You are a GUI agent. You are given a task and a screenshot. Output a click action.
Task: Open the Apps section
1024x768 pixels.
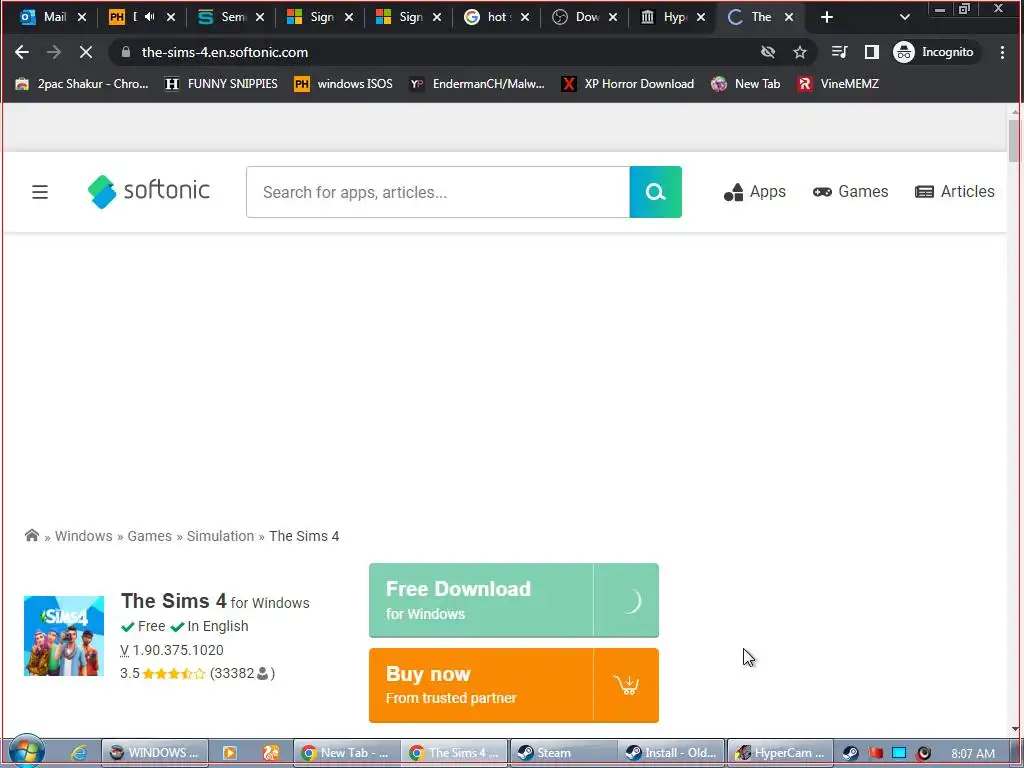tap(755, 192)
